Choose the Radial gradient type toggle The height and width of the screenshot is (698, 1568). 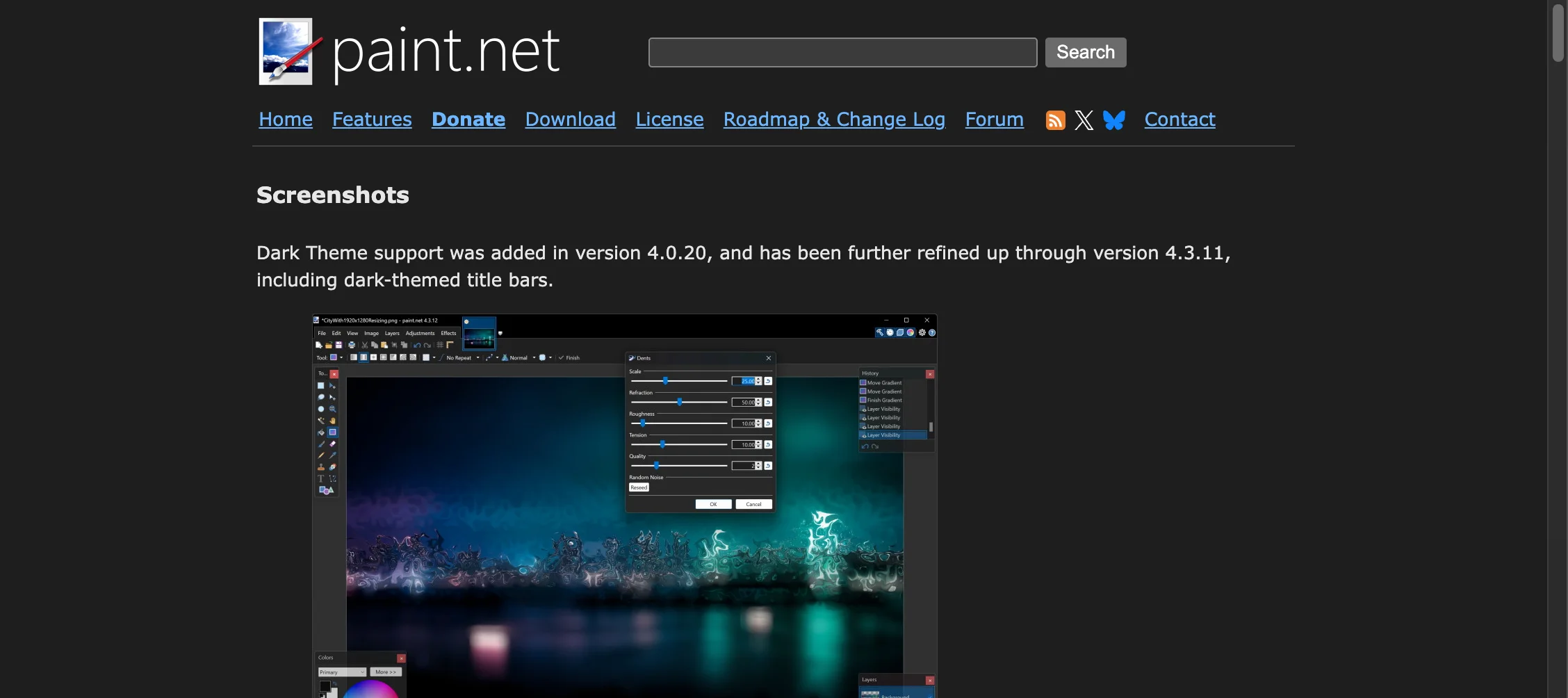pyautogui.click(x=384, y=358)
